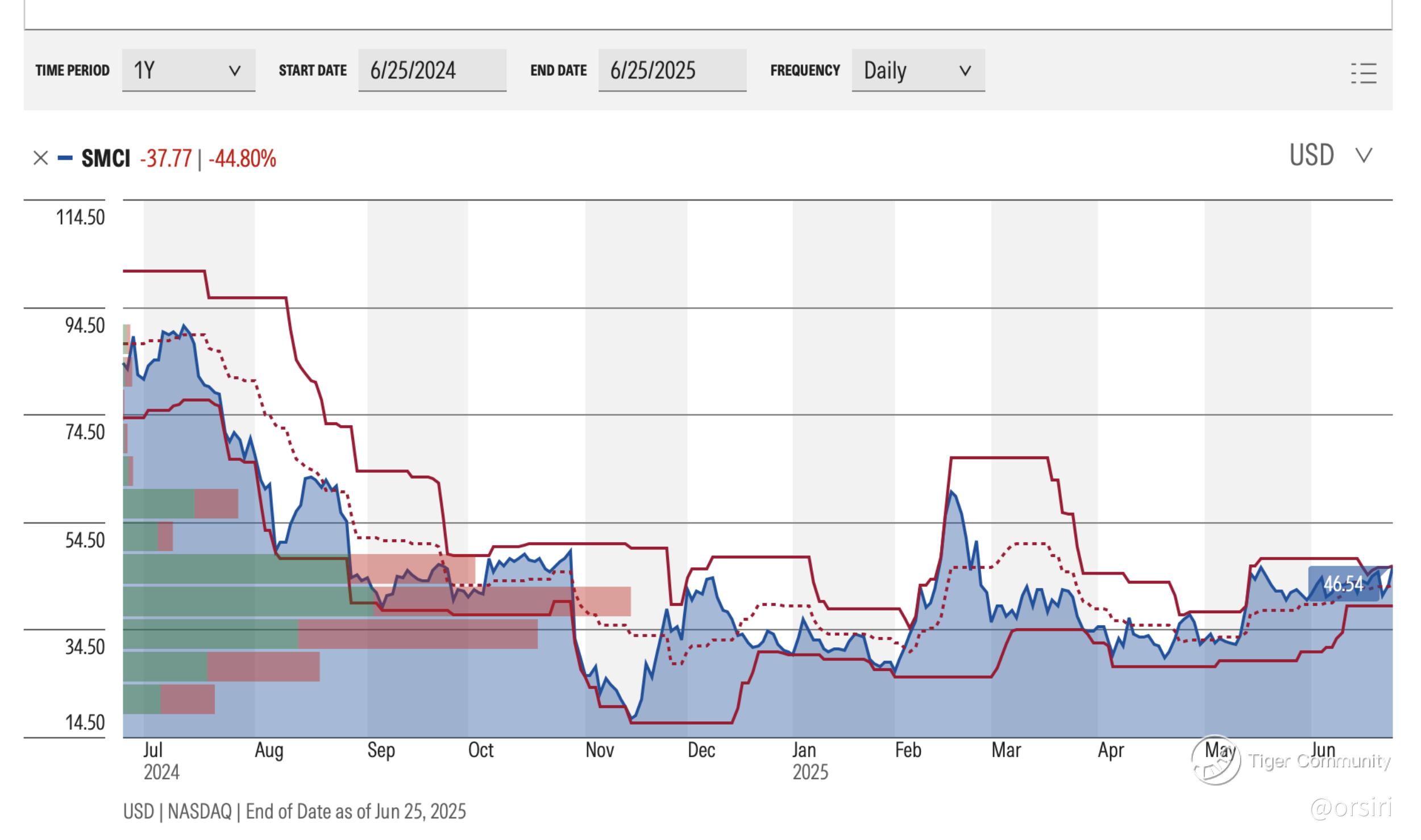Viewport: 1421px width, 840px height.
Task: Click the 14.50 axis label
Action: [85, 723]
